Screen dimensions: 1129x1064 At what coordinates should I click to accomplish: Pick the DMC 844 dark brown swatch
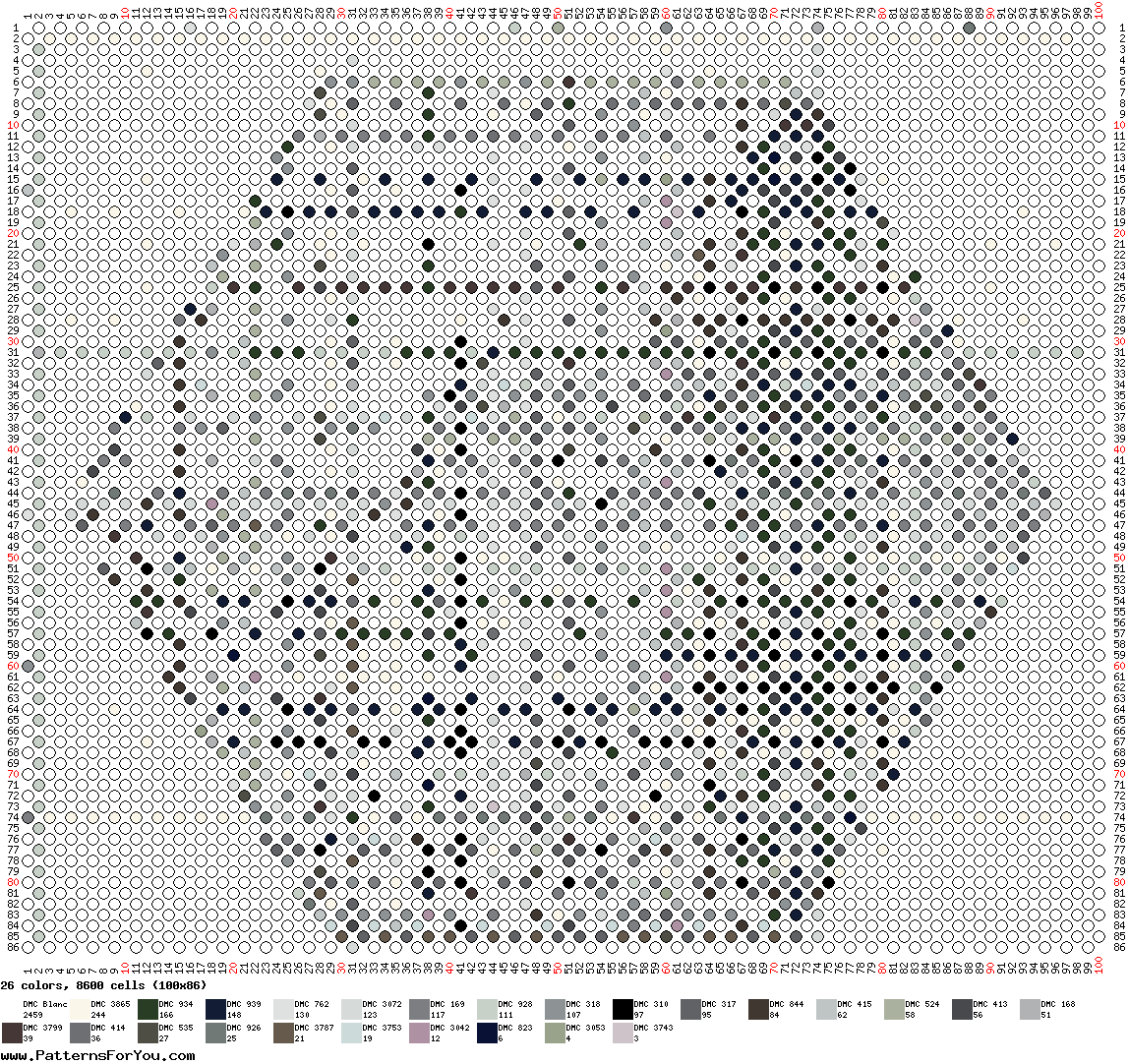click(759, 1010)
